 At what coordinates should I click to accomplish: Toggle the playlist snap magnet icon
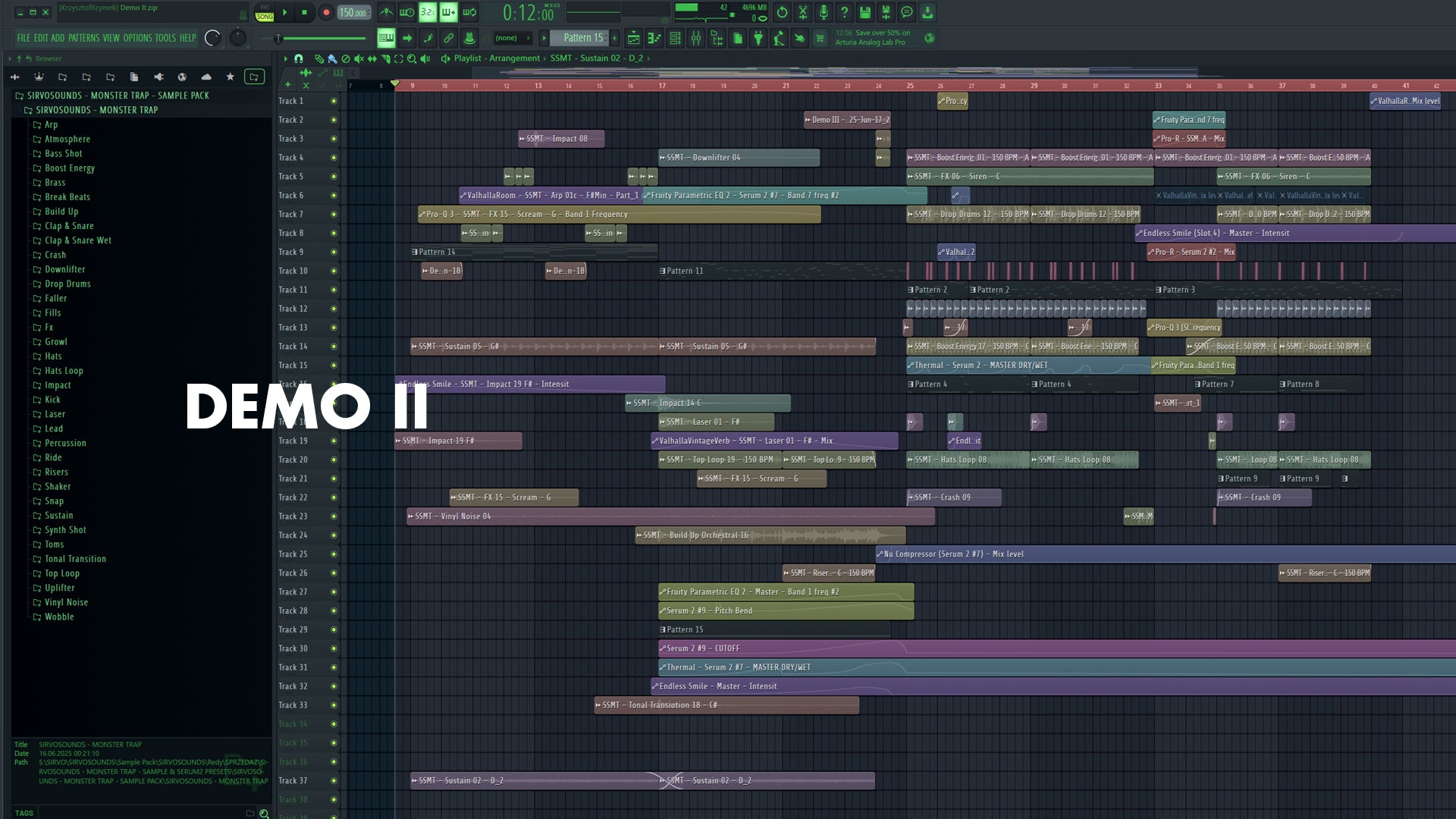click(298, 58)
